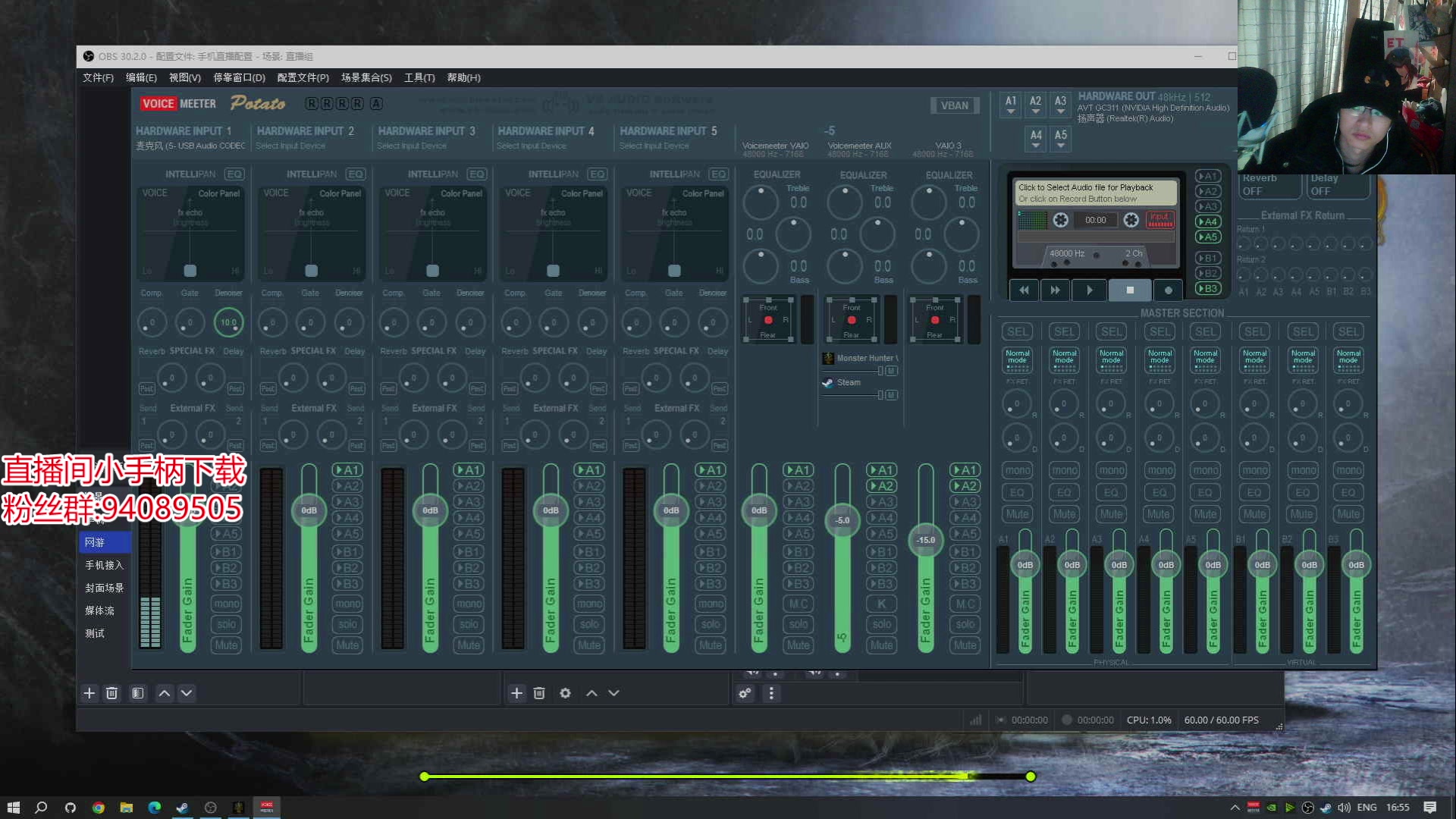Start recording with the cassette record button

tap(1168, 290)
